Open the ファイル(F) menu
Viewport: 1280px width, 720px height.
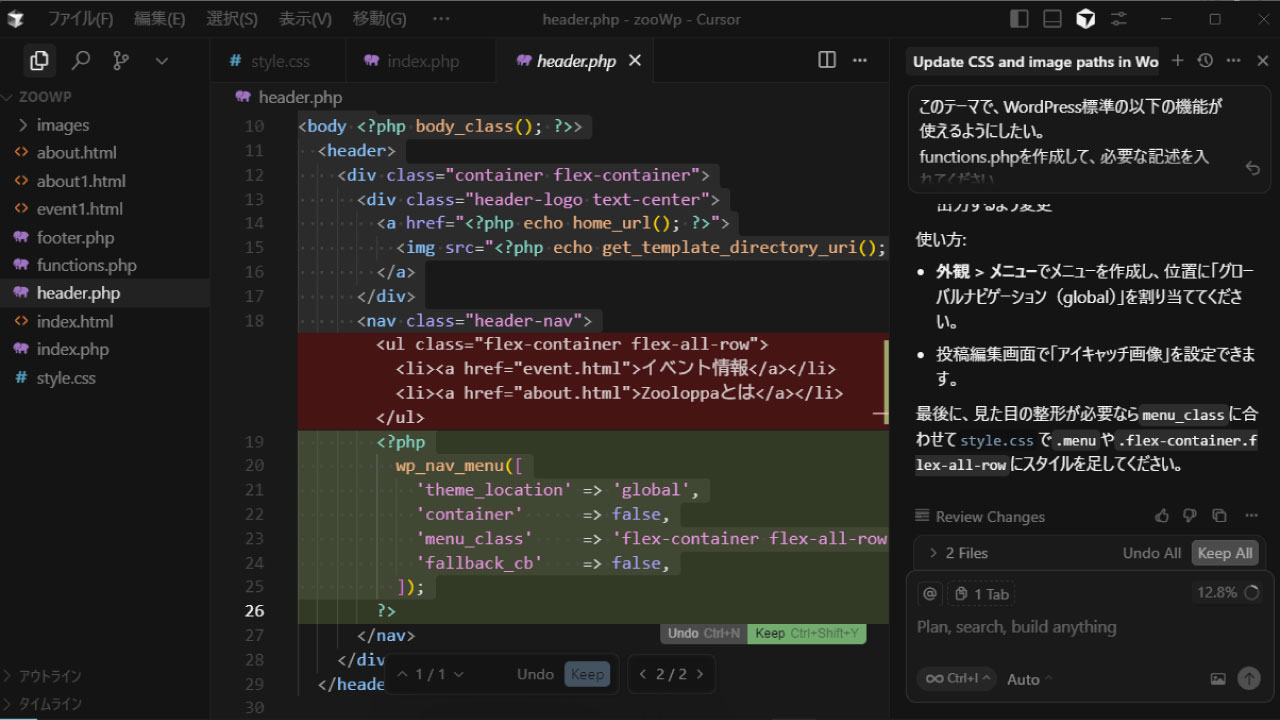coord(81,19)
